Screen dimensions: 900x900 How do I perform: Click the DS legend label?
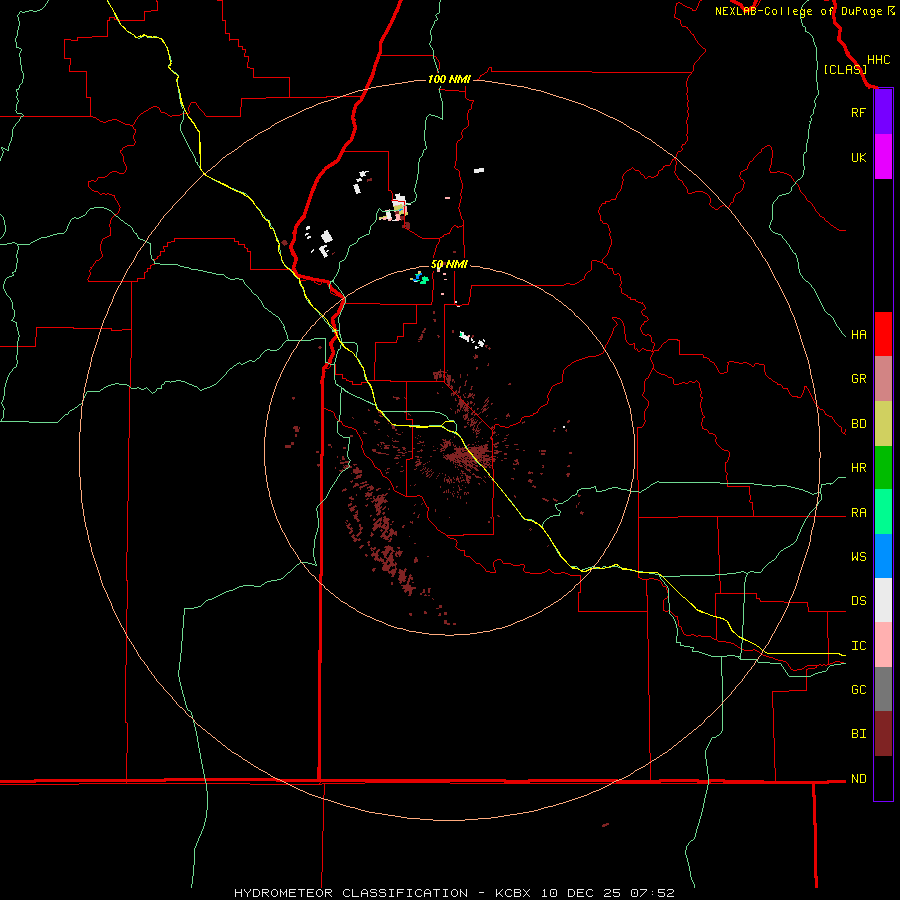tap(858, 600)
